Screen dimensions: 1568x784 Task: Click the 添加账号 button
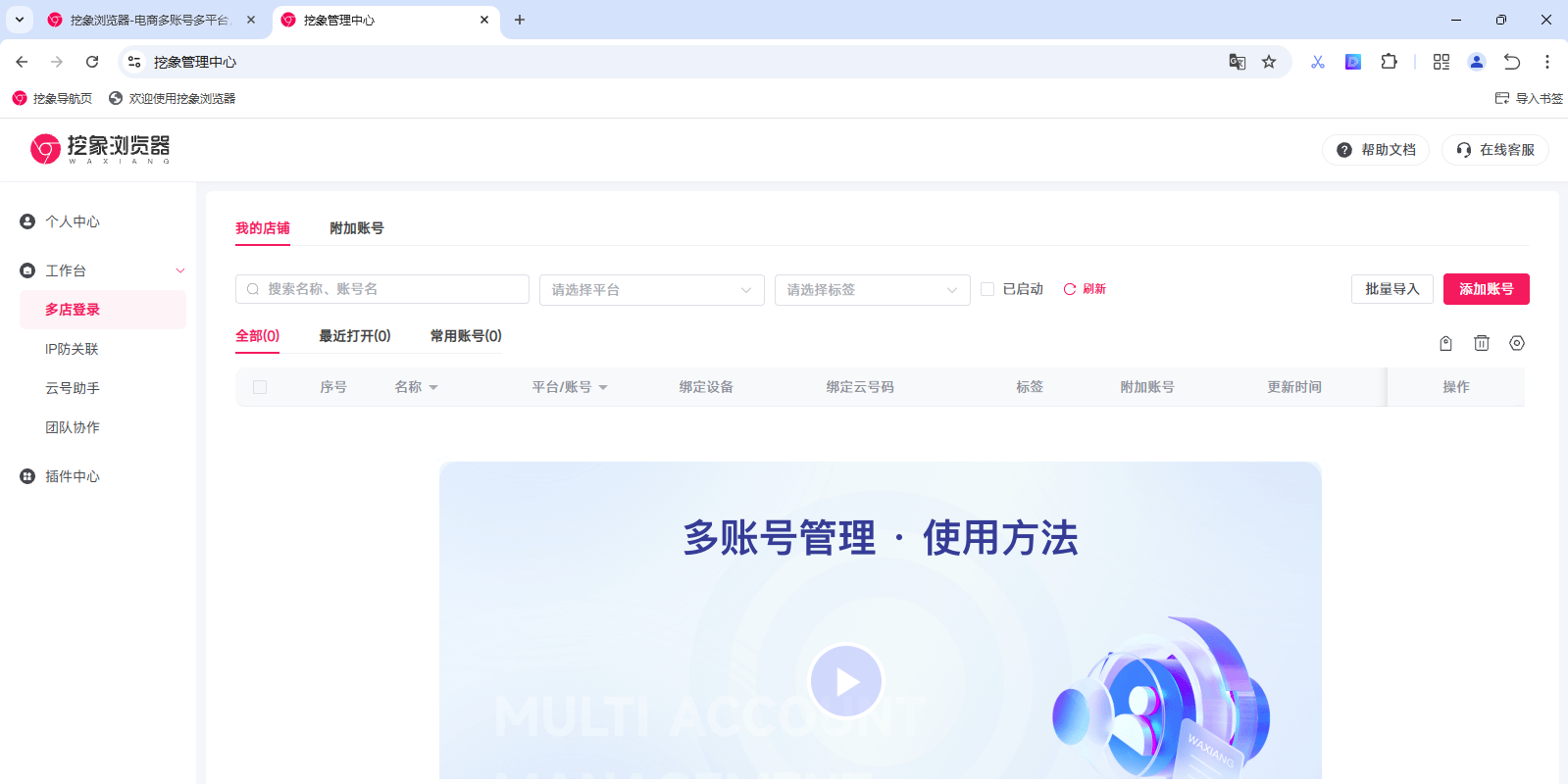[1486, 289]
